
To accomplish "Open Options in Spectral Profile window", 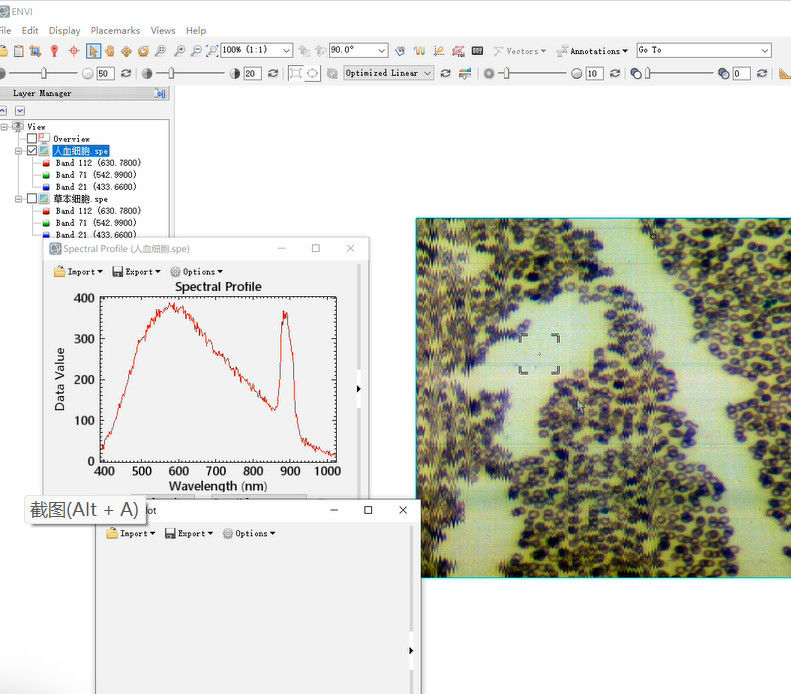I will [197, 271].
